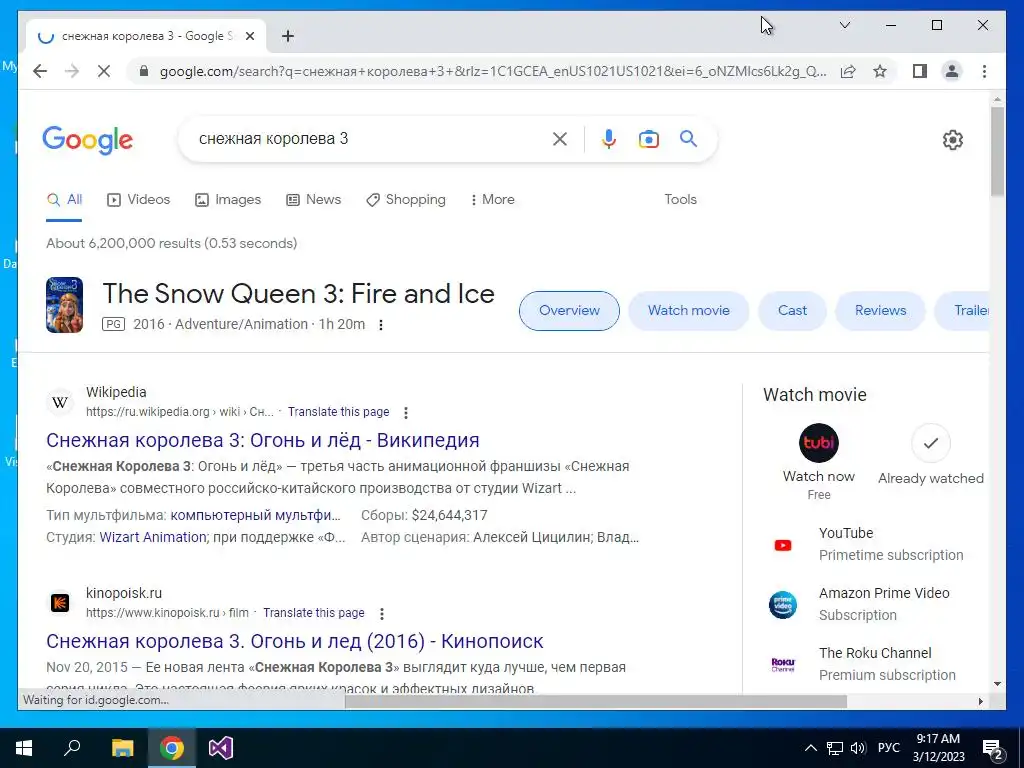Open the clock showing 9:17 AM

(938, 748)
